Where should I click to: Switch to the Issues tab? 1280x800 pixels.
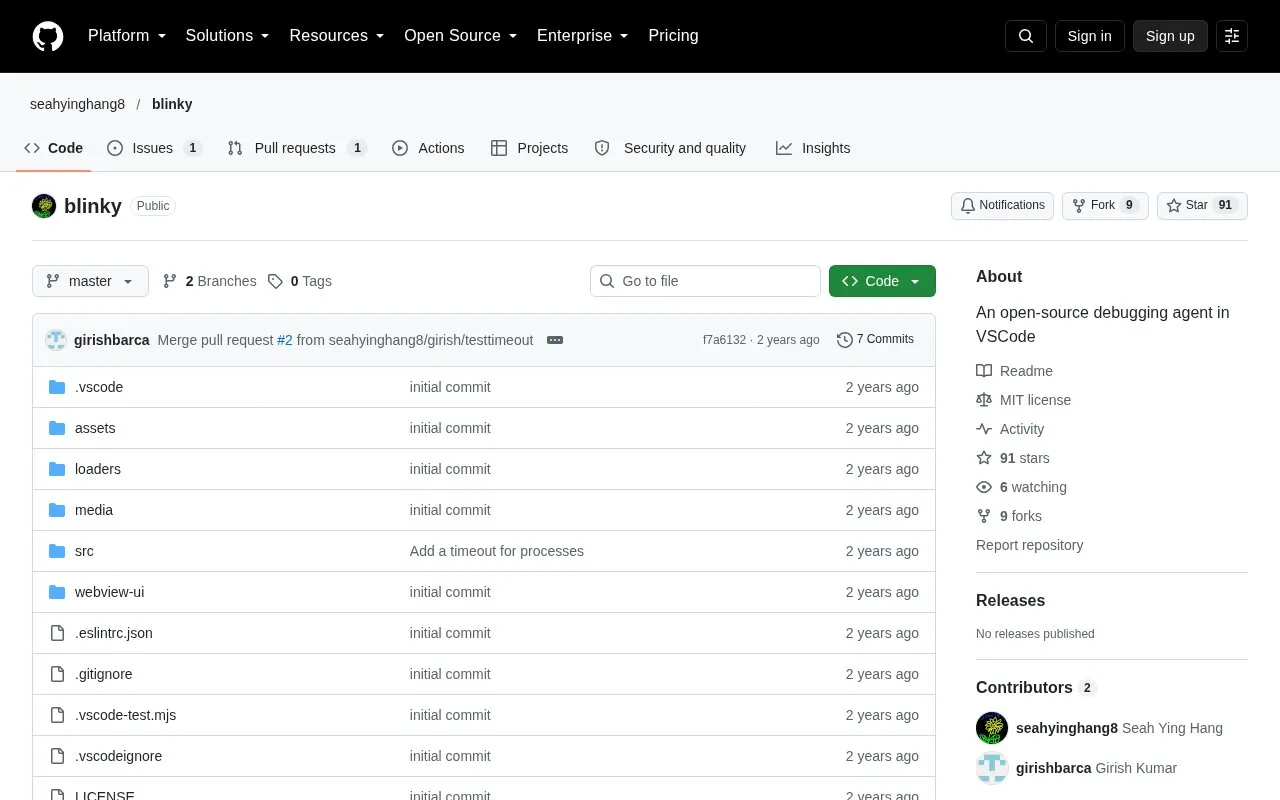(154, 148)
